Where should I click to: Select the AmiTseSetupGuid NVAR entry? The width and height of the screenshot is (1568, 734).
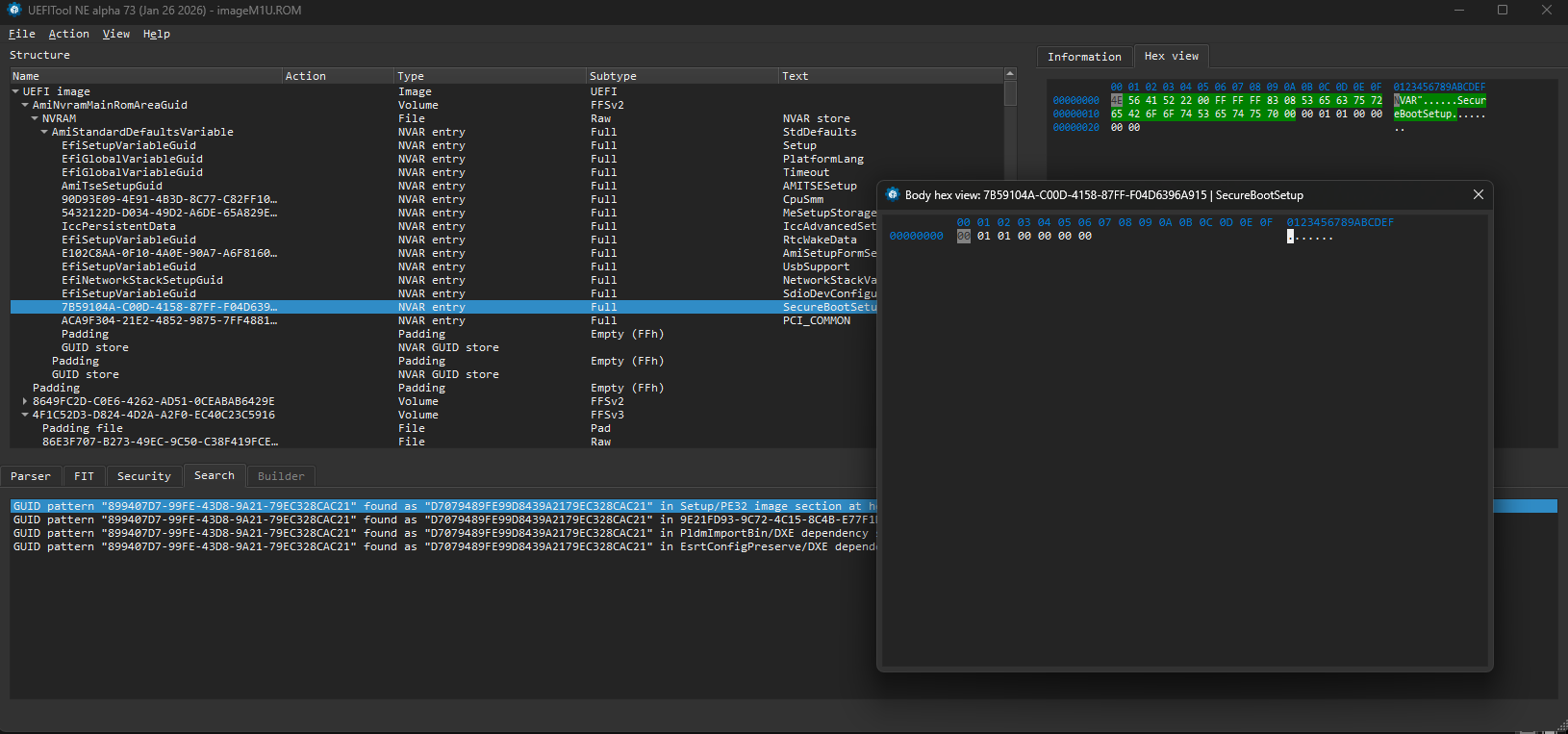112,186
